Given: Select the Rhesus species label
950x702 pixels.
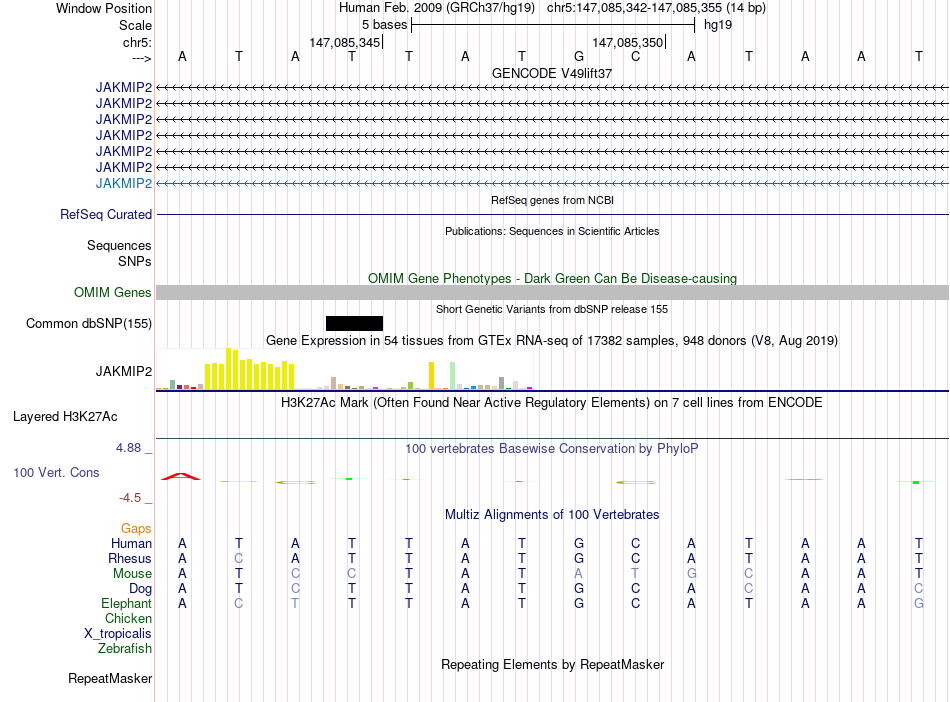Looking at the screenshot, I should tap(130, 558).
